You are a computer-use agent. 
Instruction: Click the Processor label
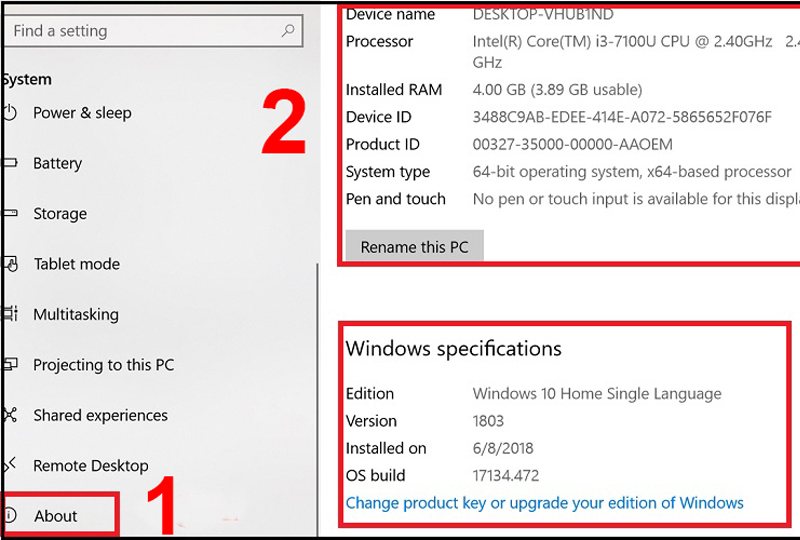(x=379, y=41)
